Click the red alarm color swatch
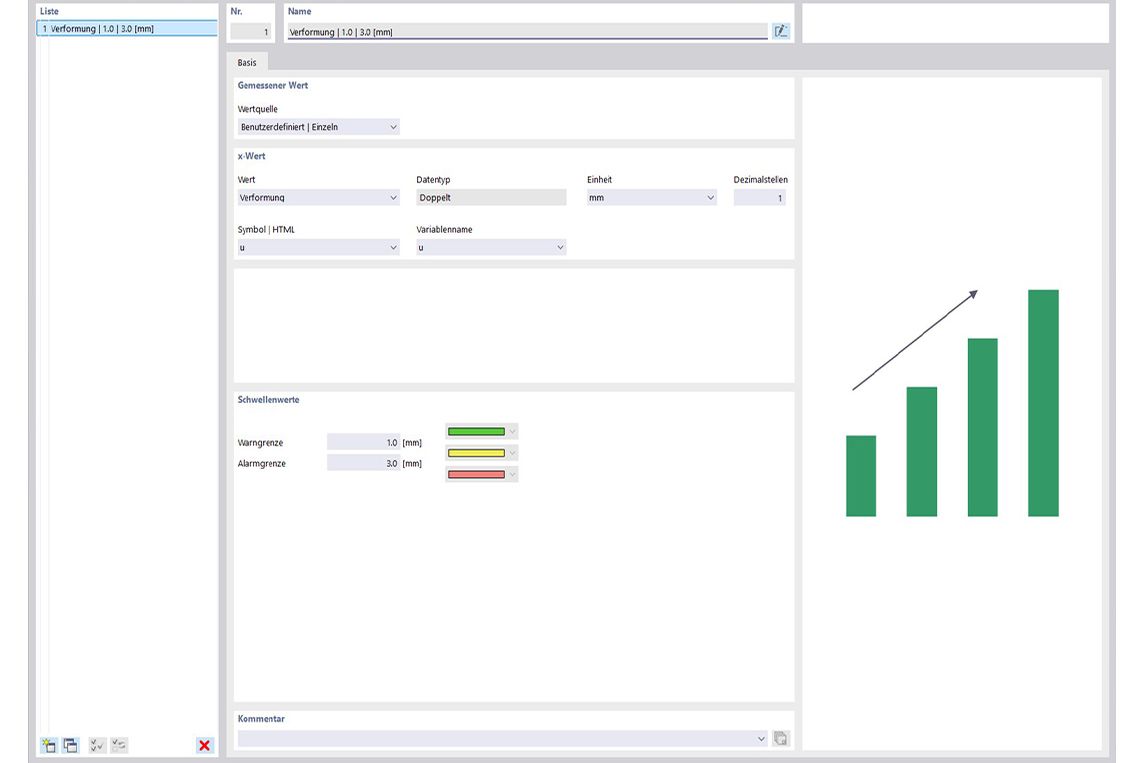The height and width of the screenshot is (763, 1144). tap(477, 474)
